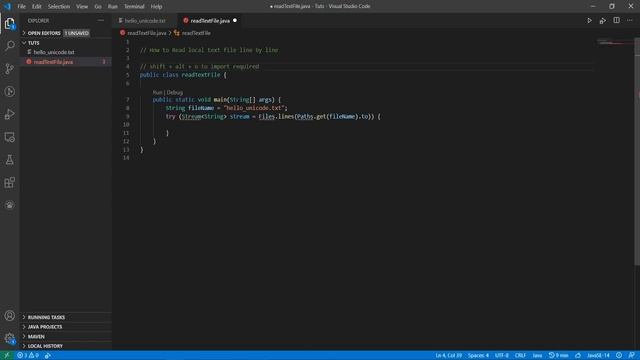Place cursor on the fileName string line
Screen dimensions: 640x360
[x=227, y=108]
